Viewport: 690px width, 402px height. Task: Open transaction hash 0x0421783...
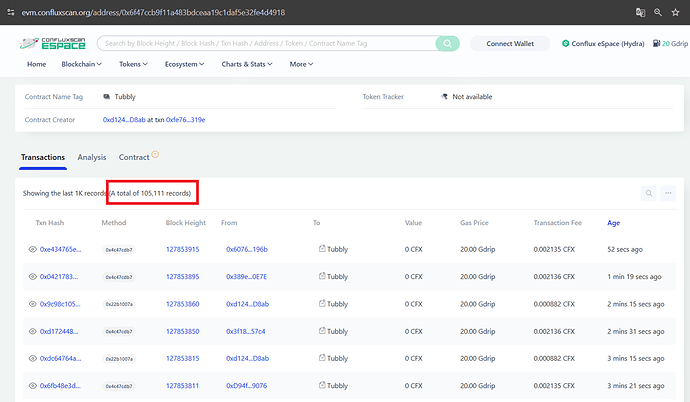pos(59,277)
